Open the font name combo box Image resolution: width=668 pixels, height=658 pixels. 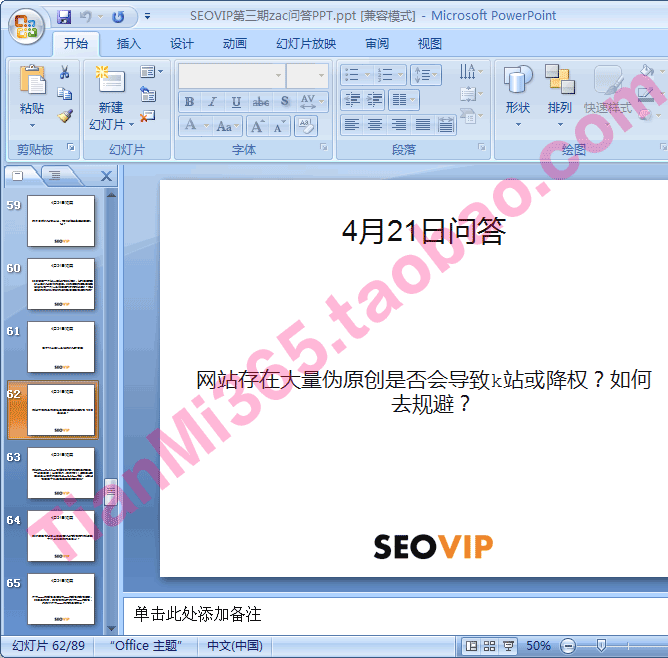coord(232,75)
